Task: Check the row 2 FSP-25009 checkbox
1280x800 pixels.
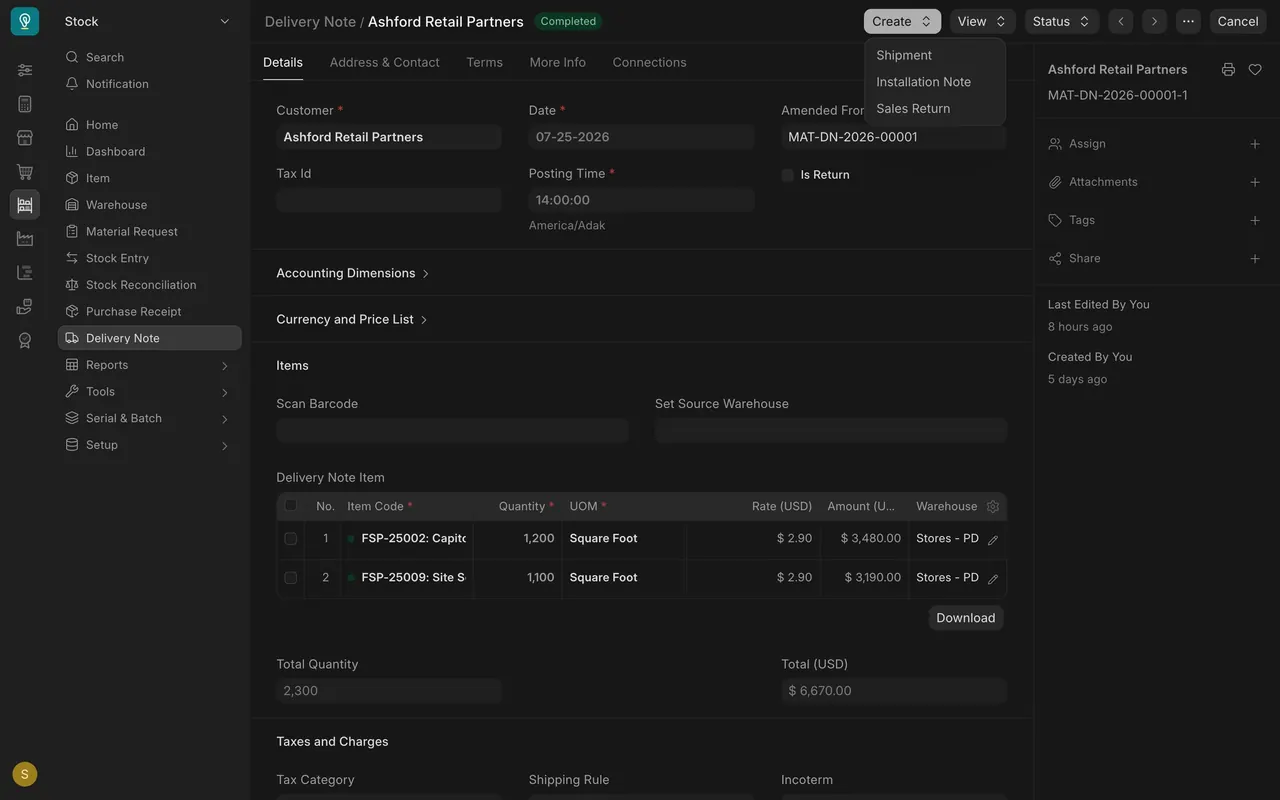Action: click(291, 577)
